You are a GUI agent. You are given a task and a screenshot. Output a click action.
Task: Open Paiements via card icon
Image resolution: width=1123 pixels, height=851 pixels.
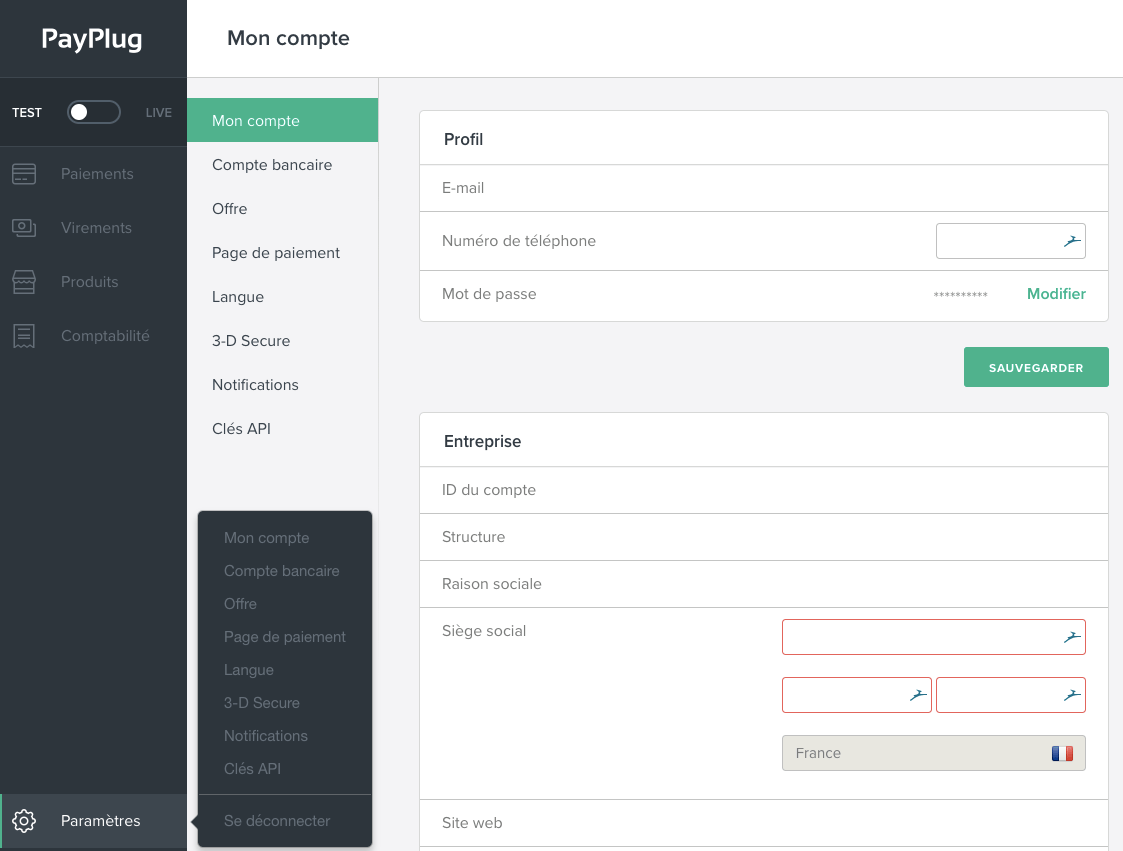coord(24,174)
